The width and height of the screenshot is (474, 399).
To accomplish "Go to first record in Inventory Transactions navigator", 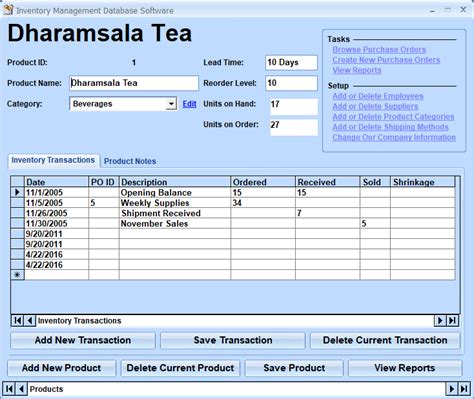I will pyautogui.click(x=17, y=321).
